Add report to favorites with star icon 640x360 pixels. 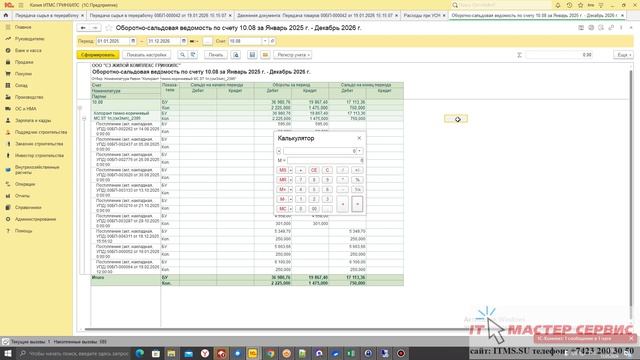click(x=109, y=28)
